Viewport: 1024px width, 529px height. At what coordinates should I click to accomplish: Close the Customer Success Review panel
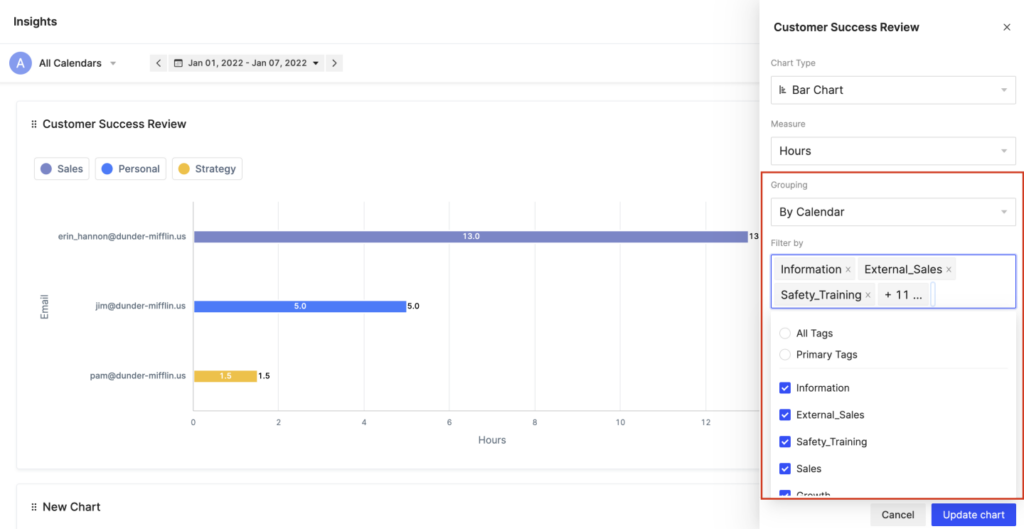[x=1006, y=27]
